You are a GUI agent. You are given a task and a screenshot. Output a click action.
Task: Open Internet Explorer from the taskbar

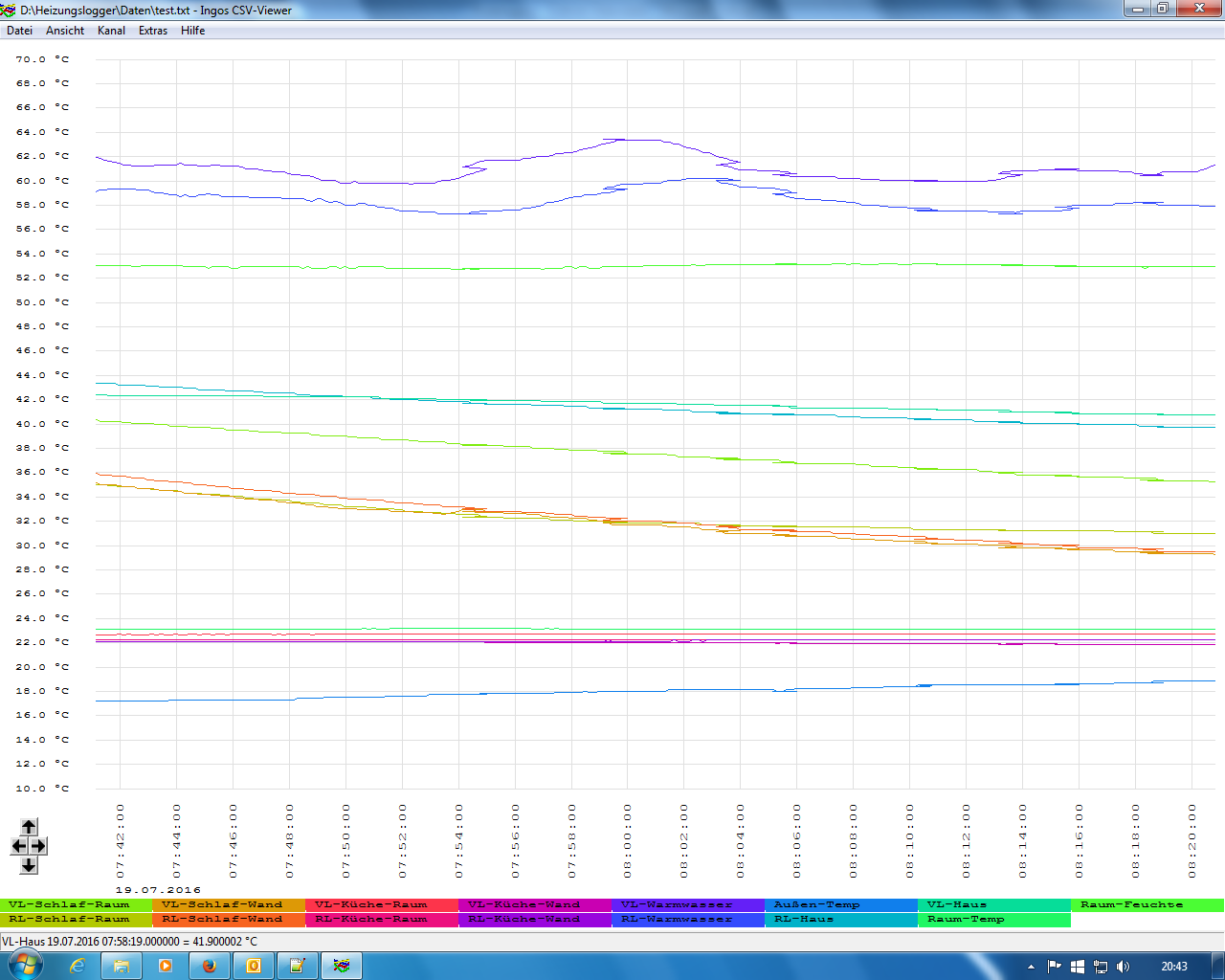click(78, 966)
